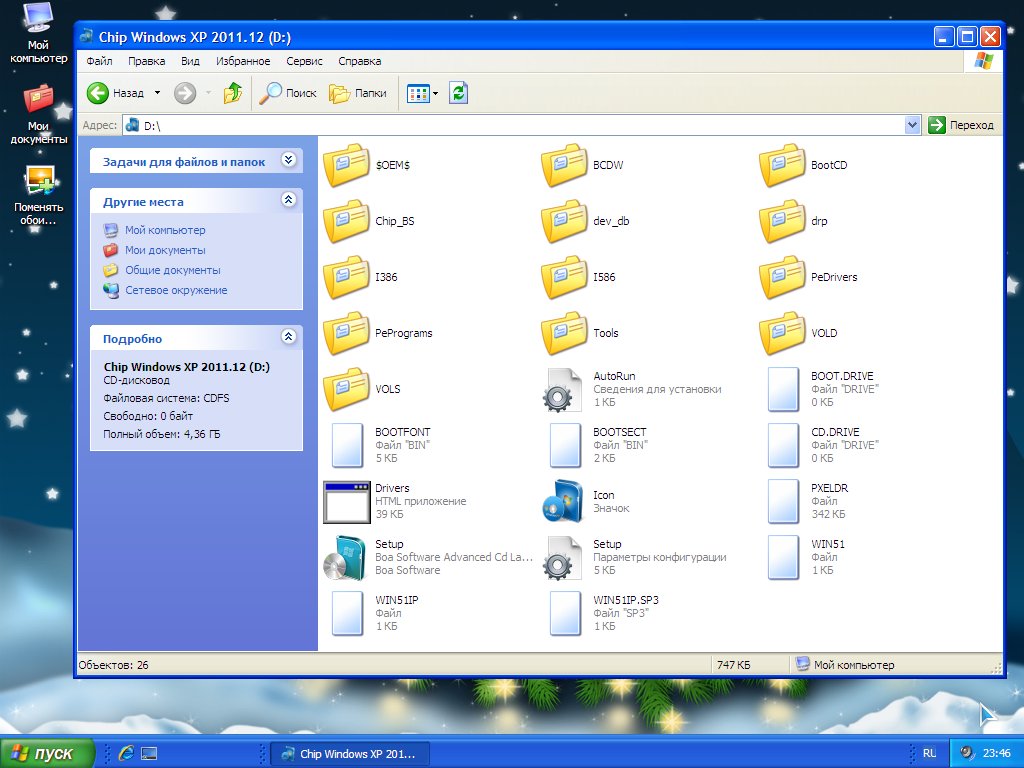The width and height of the screenshot is (1024, 768).
Task: Click the Переход go button
Action: pyautogui.click(x=961, y=125)
